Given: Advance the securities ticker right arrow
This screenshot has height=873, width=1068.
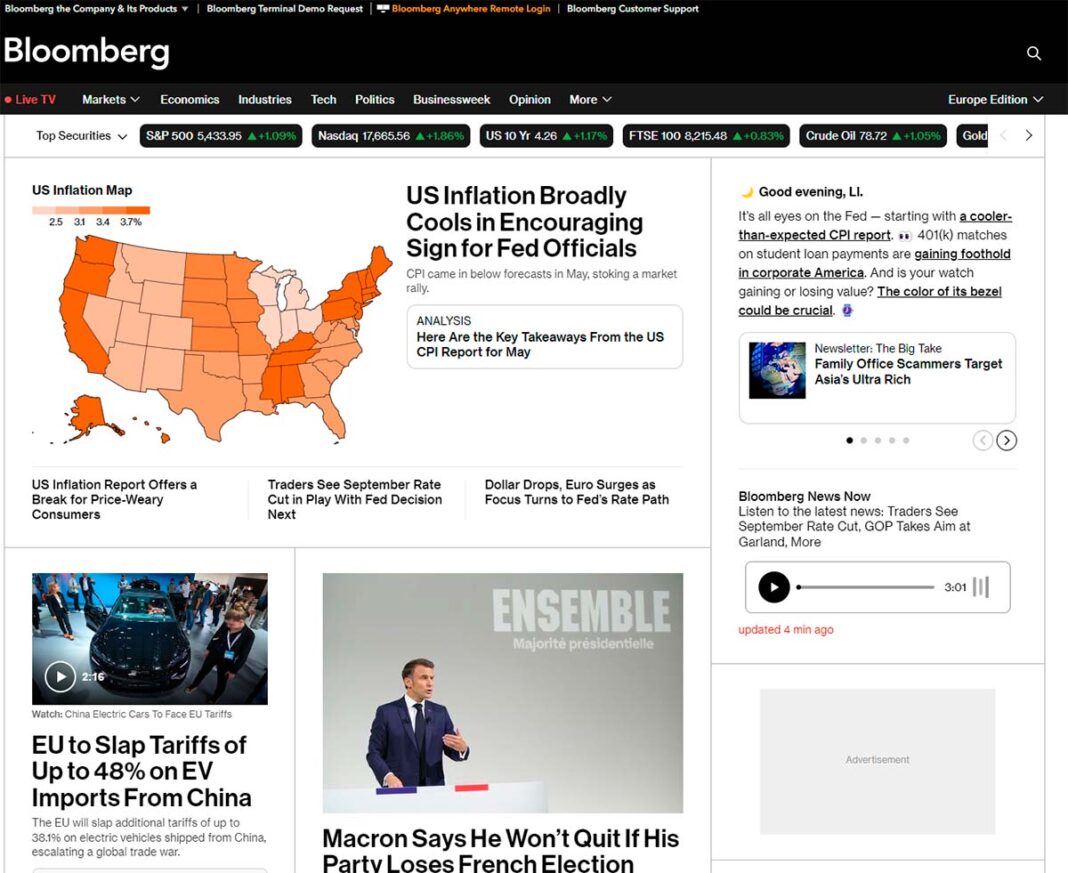Looking at the screenshot, I should pos(1028,136).
